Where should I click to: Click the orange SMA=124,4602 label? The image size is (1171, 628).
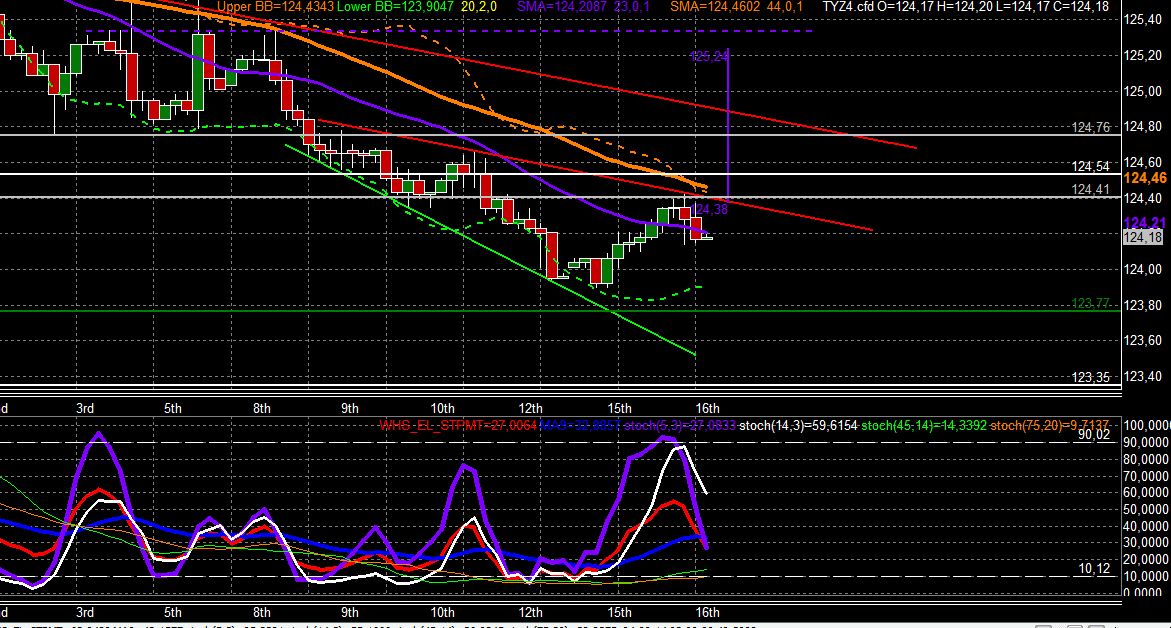715,7
